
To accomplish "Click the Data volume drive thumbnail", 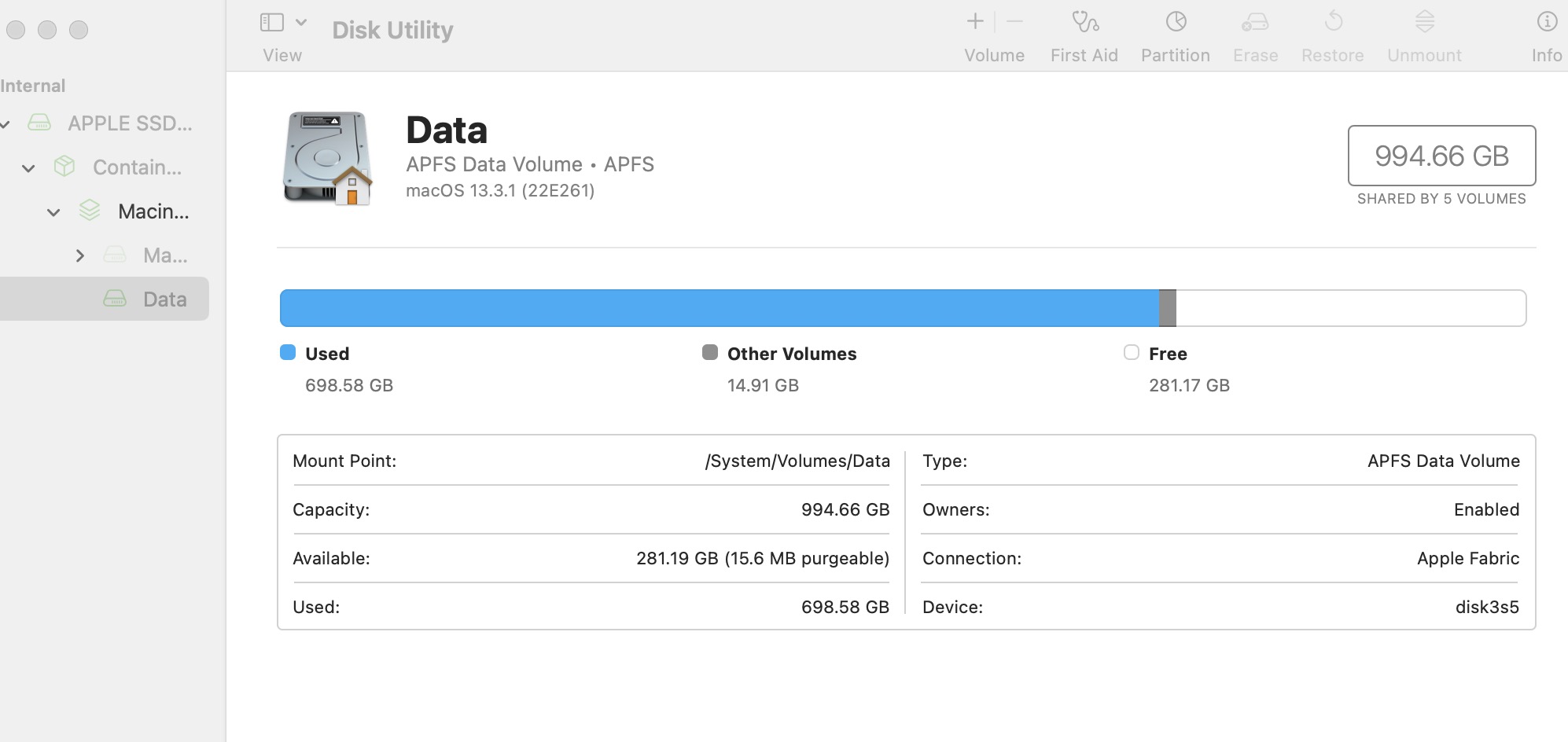I will [x=327, y=158].
